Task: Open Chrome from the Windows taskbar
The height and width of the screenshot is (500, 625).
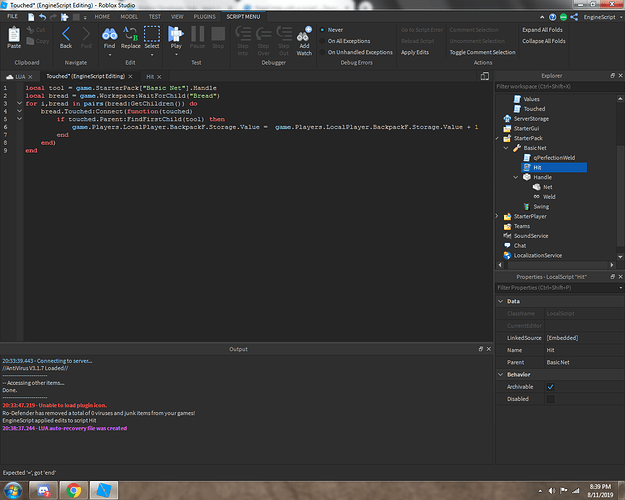Action: [73, 490]
